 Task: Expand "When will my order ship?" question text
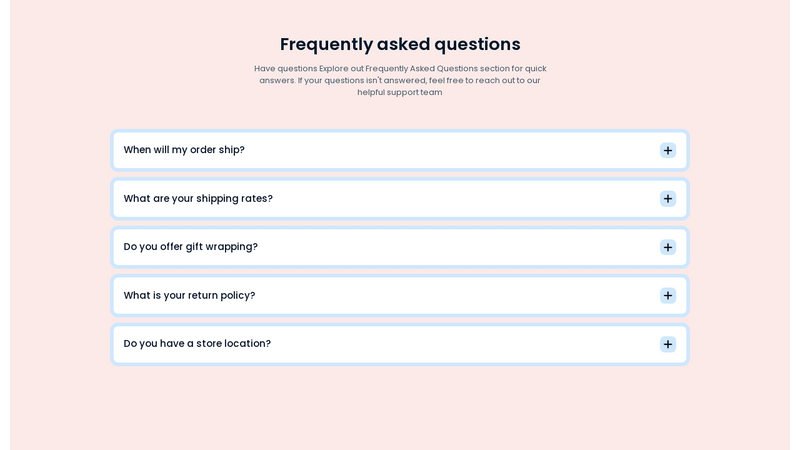click(x=184, y=150)
